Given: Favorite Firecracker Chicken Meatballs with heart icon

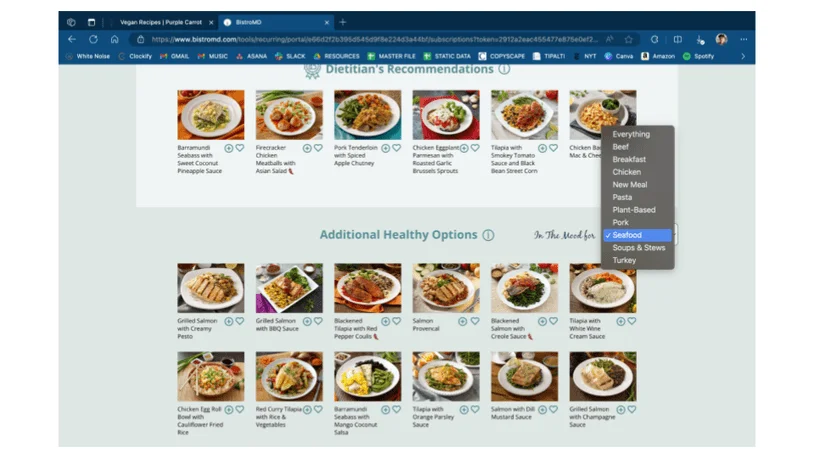Looking at the screenshot, I should pyautogui.click(x=318, y=148).
